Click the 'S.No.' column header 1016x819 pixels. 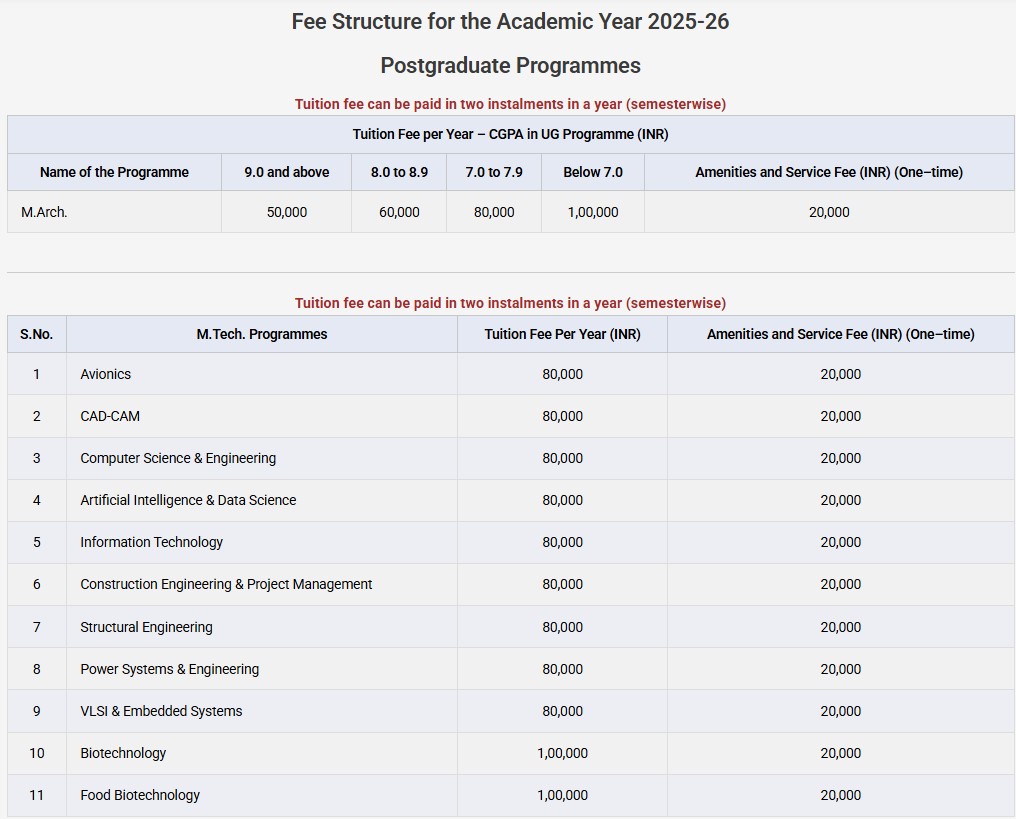(x=36, y=334)
